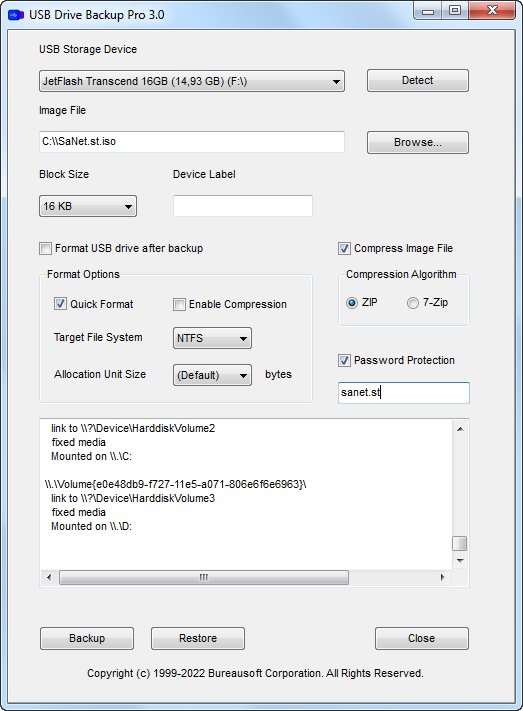This screenshot has height=711, width=523.
Task: Click the log's horizontal scroll left arrow
Action: point(49,577)
